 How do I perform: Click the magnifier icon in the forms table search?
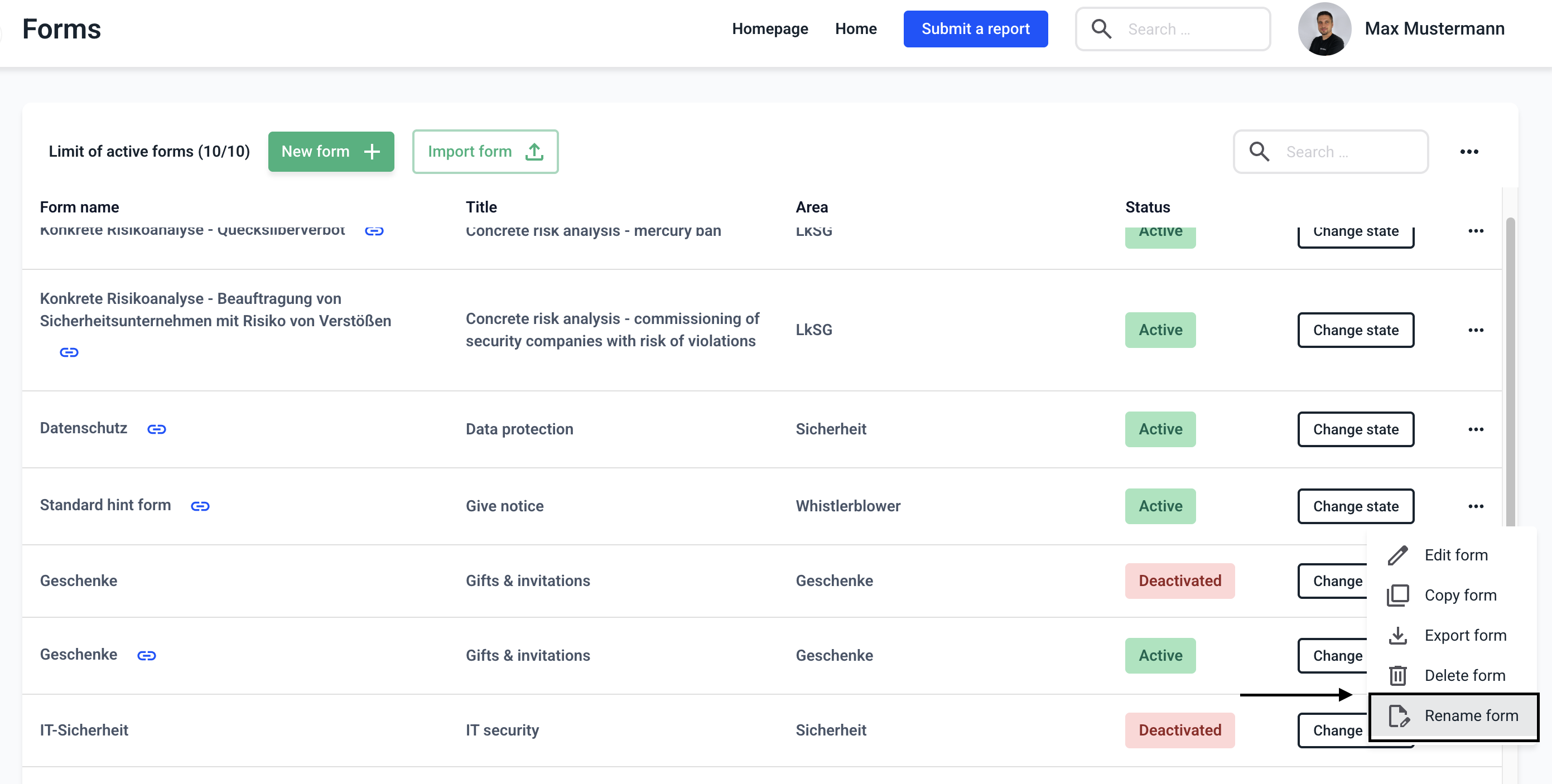click(1259, 152)
